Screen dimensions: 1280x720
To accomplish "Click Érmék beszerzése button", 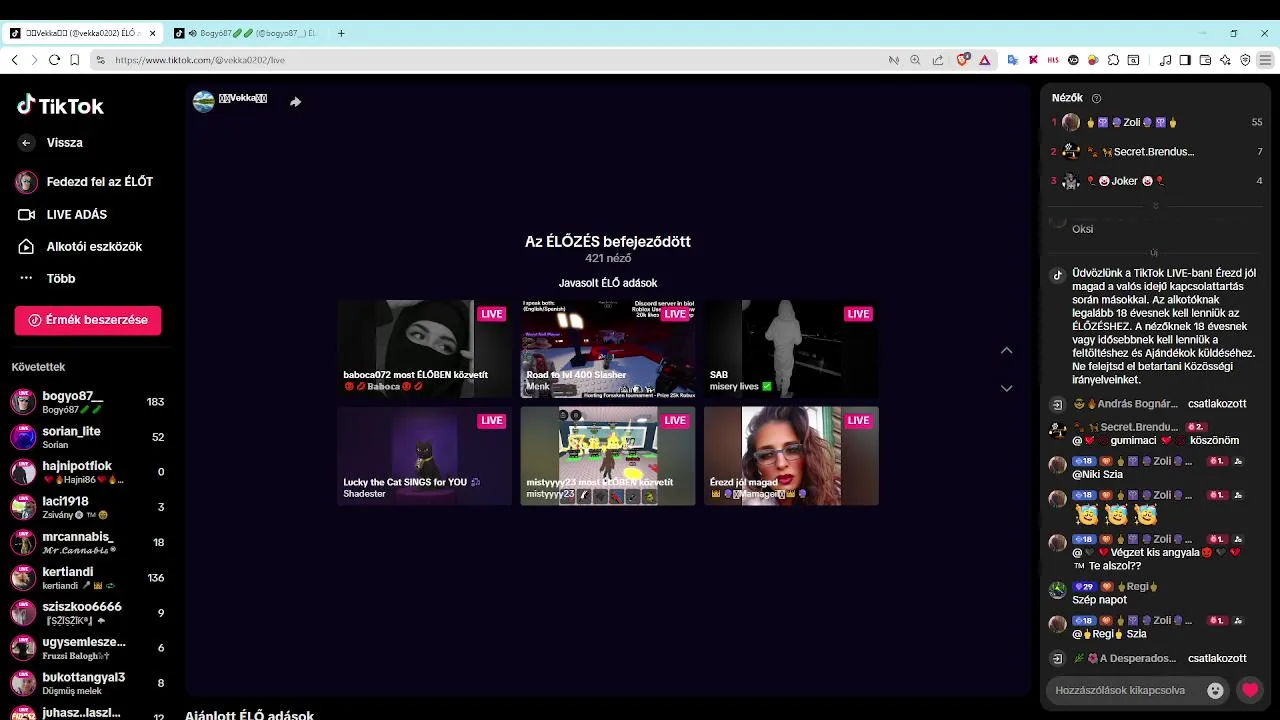I will pos(88,320).
